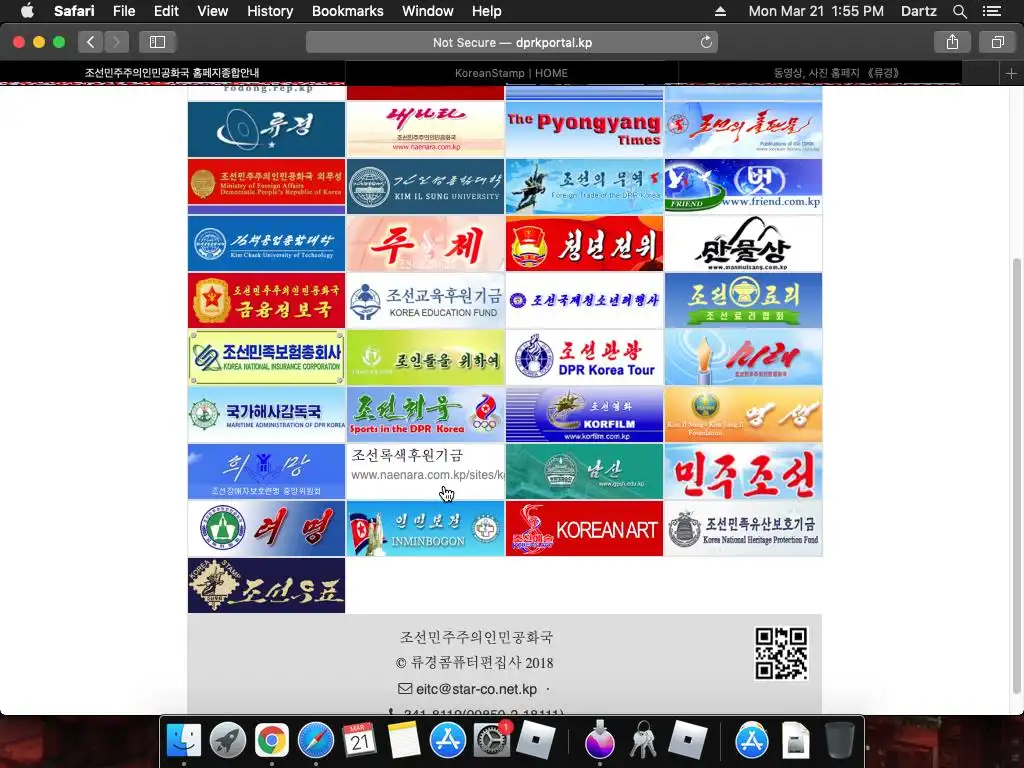This screenshot has height=768, width=1024.
Task: Click the eject icon in menu bar
Action: (720, 11)
